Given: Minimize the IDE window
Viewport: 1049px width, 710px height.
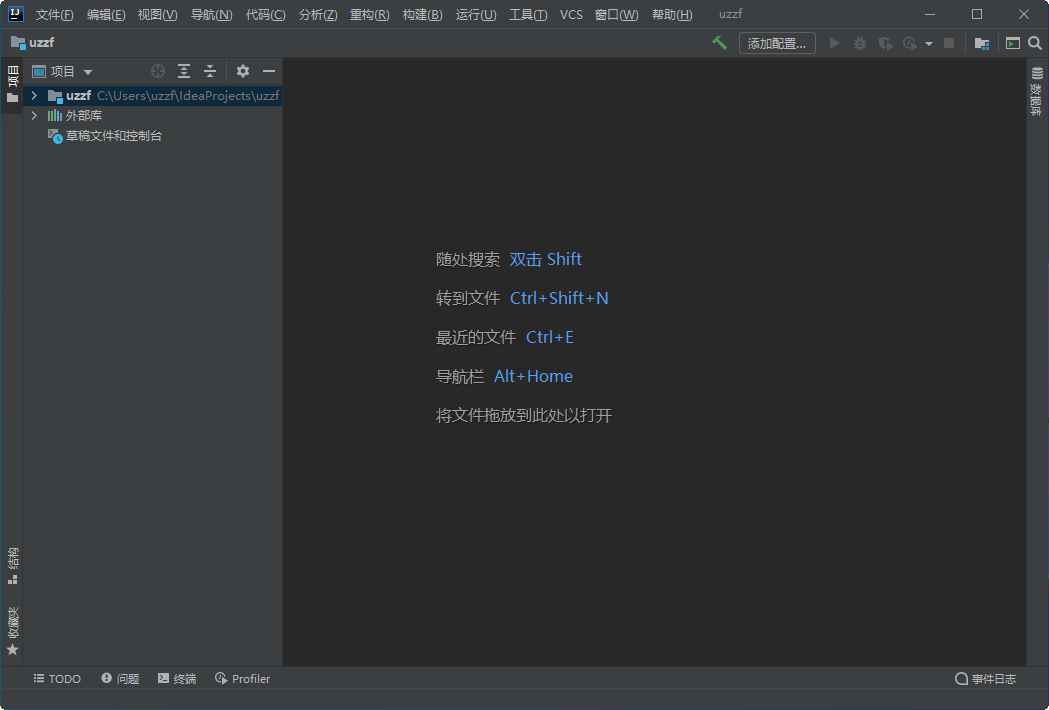Looking at the screenshot, I should coord(930,14).
